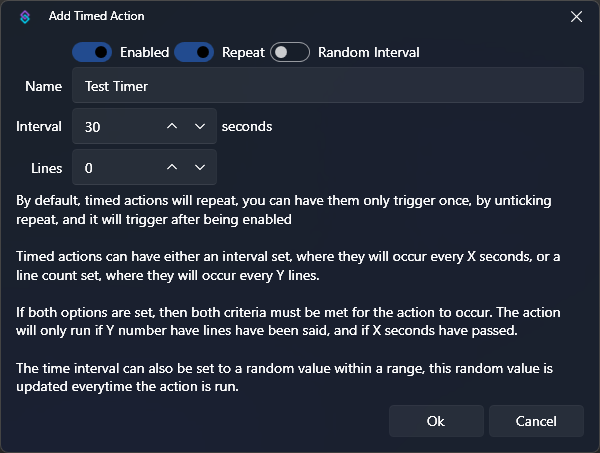The image size is (600, 453).
Task: Click the "Repeat" label text
Action: (x=243, y=52)
